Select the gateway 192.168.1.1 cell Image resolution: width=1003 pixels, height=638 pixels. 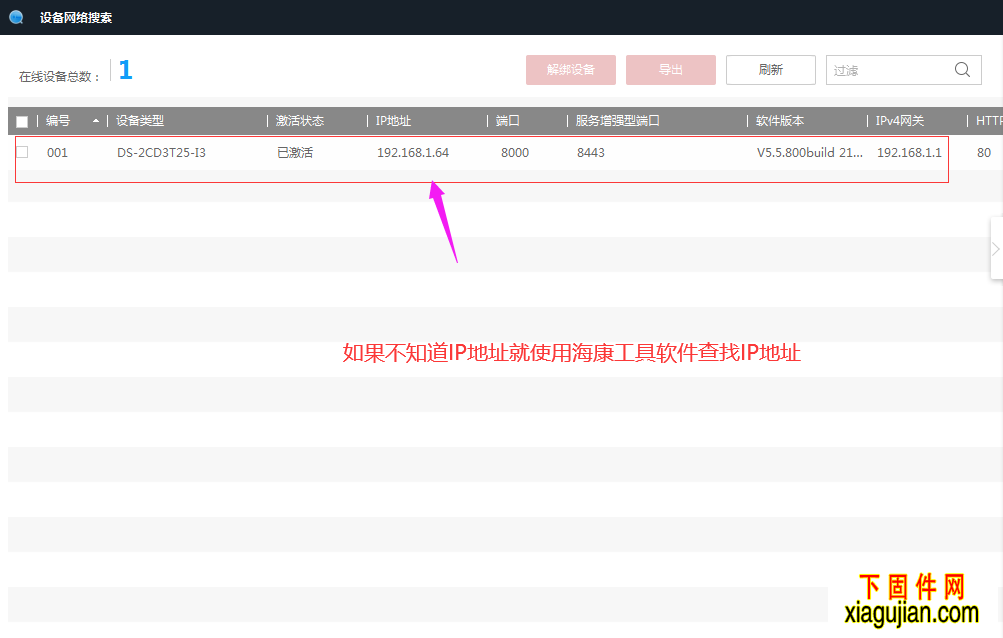[909, 152]
